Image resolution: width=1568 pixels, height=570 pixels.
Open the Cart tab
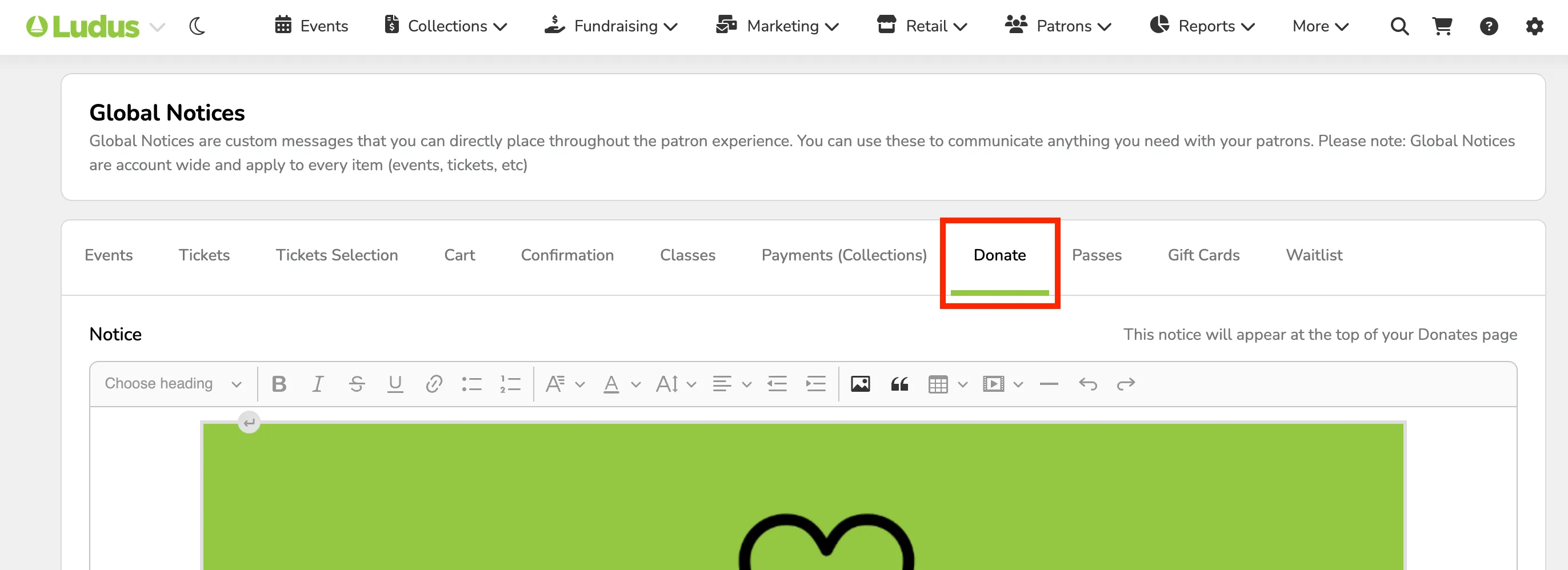459,255
